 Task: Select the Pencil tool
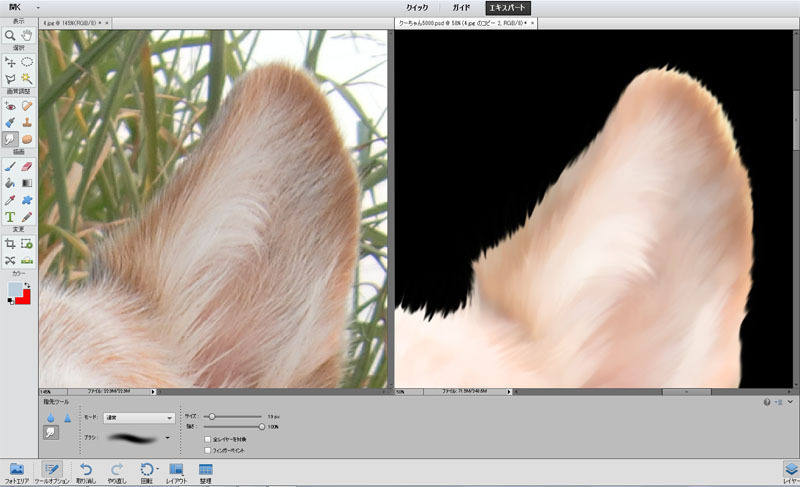(x=27, y=217)
